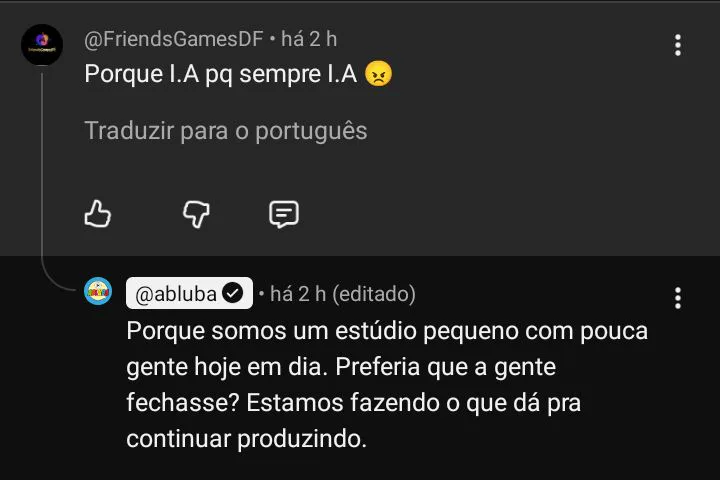Click the @abluba username badge
This screenshot has height=480, width=720.
[x=176, y=294]
